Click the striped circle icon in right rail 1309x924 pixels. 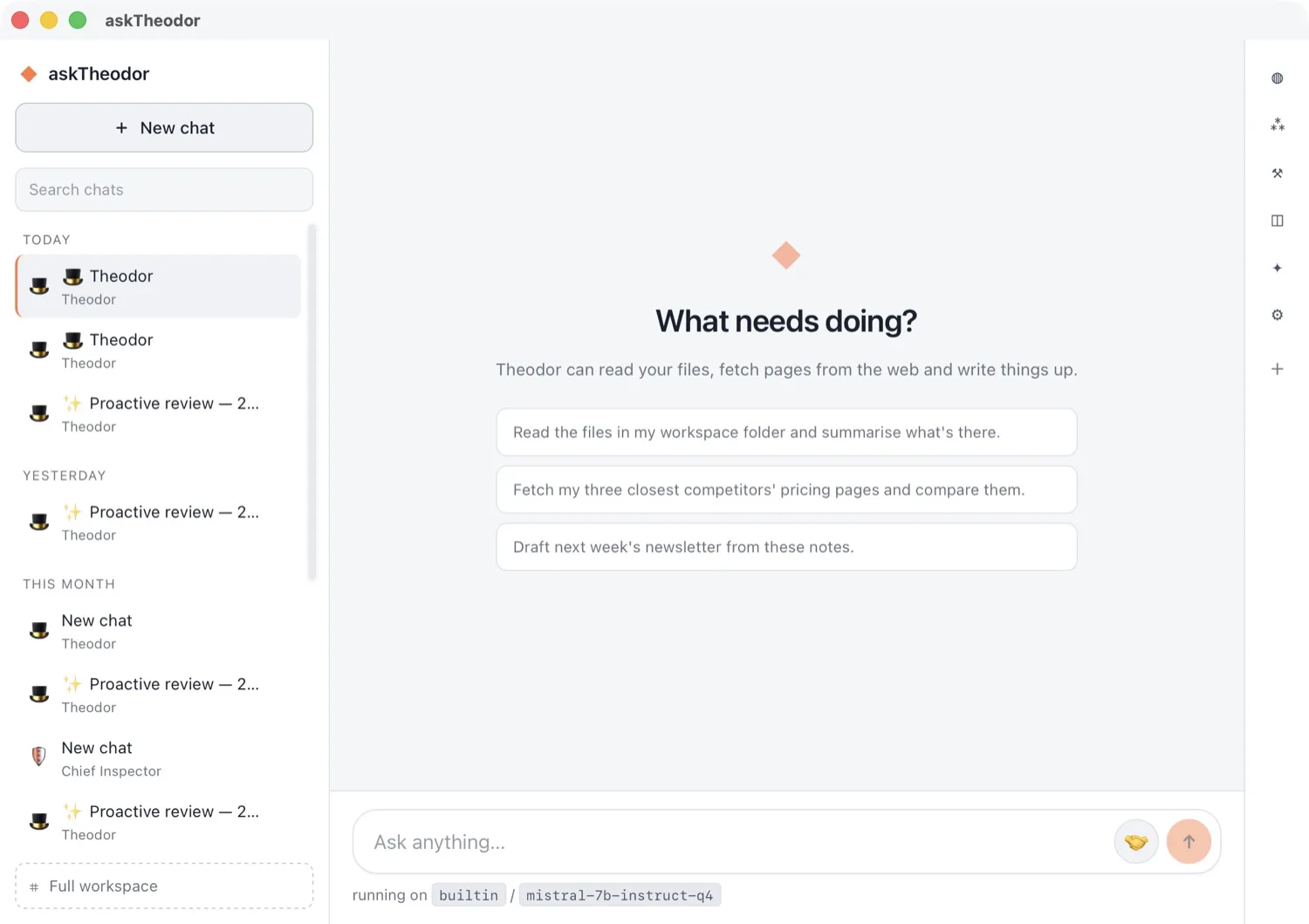click(x=1277, y=79)
